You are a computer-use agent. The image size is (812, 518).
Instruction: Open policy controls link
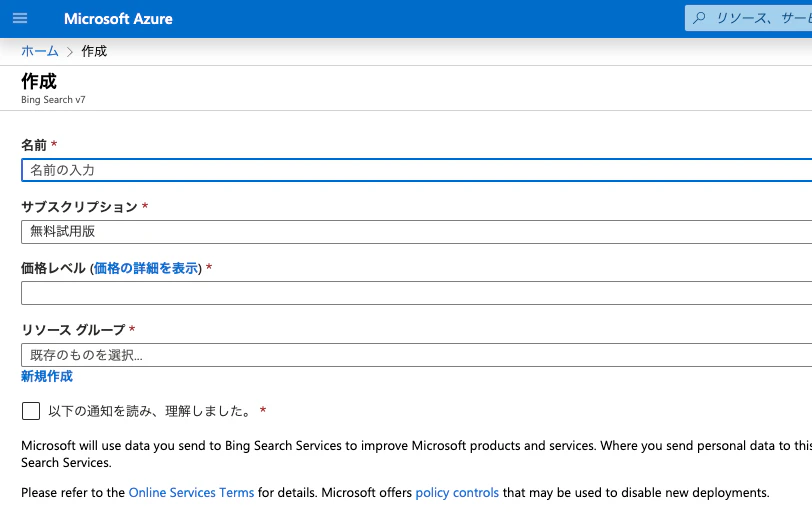coord(457,493)
